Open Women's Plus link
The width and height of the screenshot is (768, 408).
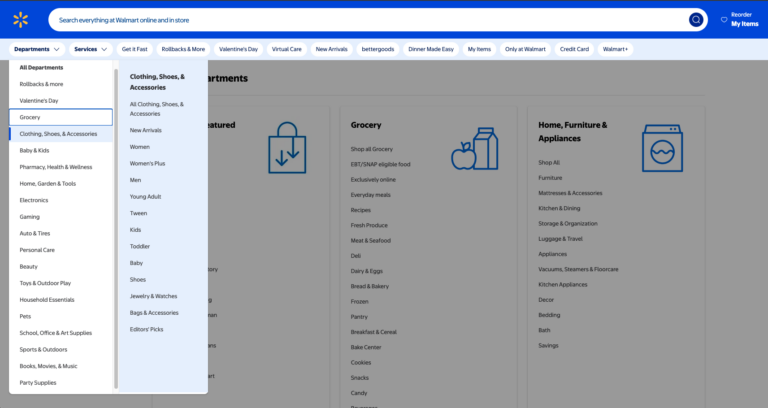(147, 164)
